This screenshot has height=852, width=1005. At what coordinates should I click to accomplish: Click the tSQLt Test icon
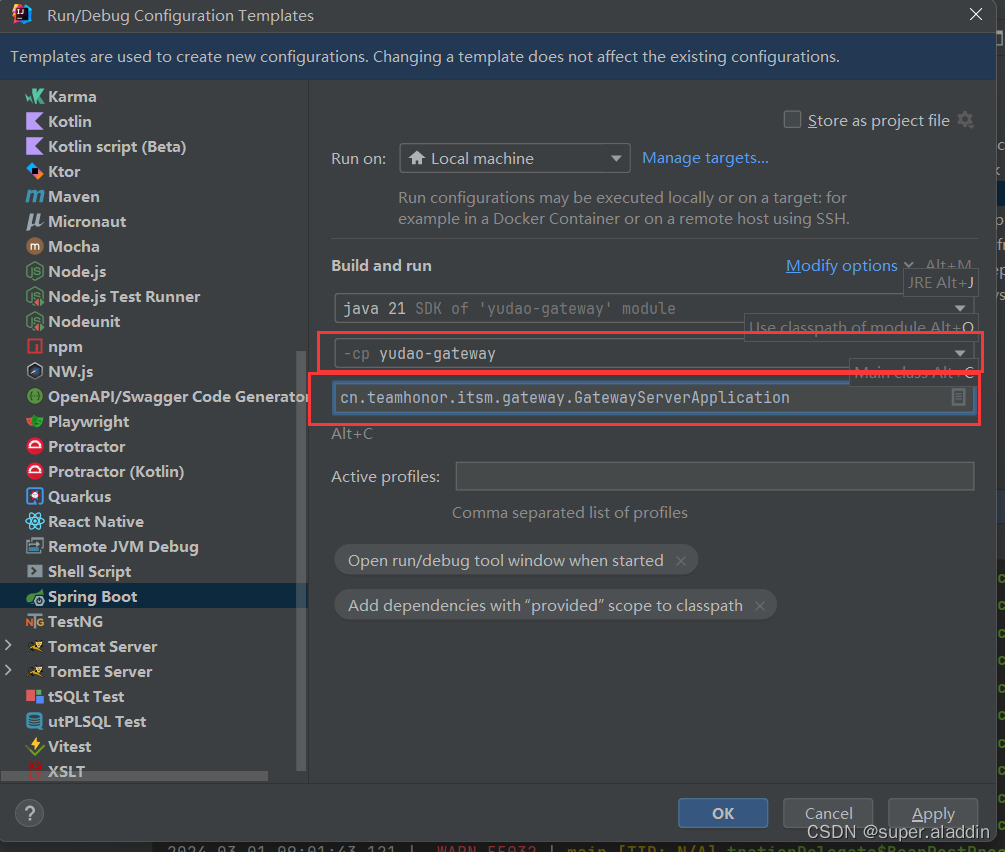coord(35,696)
